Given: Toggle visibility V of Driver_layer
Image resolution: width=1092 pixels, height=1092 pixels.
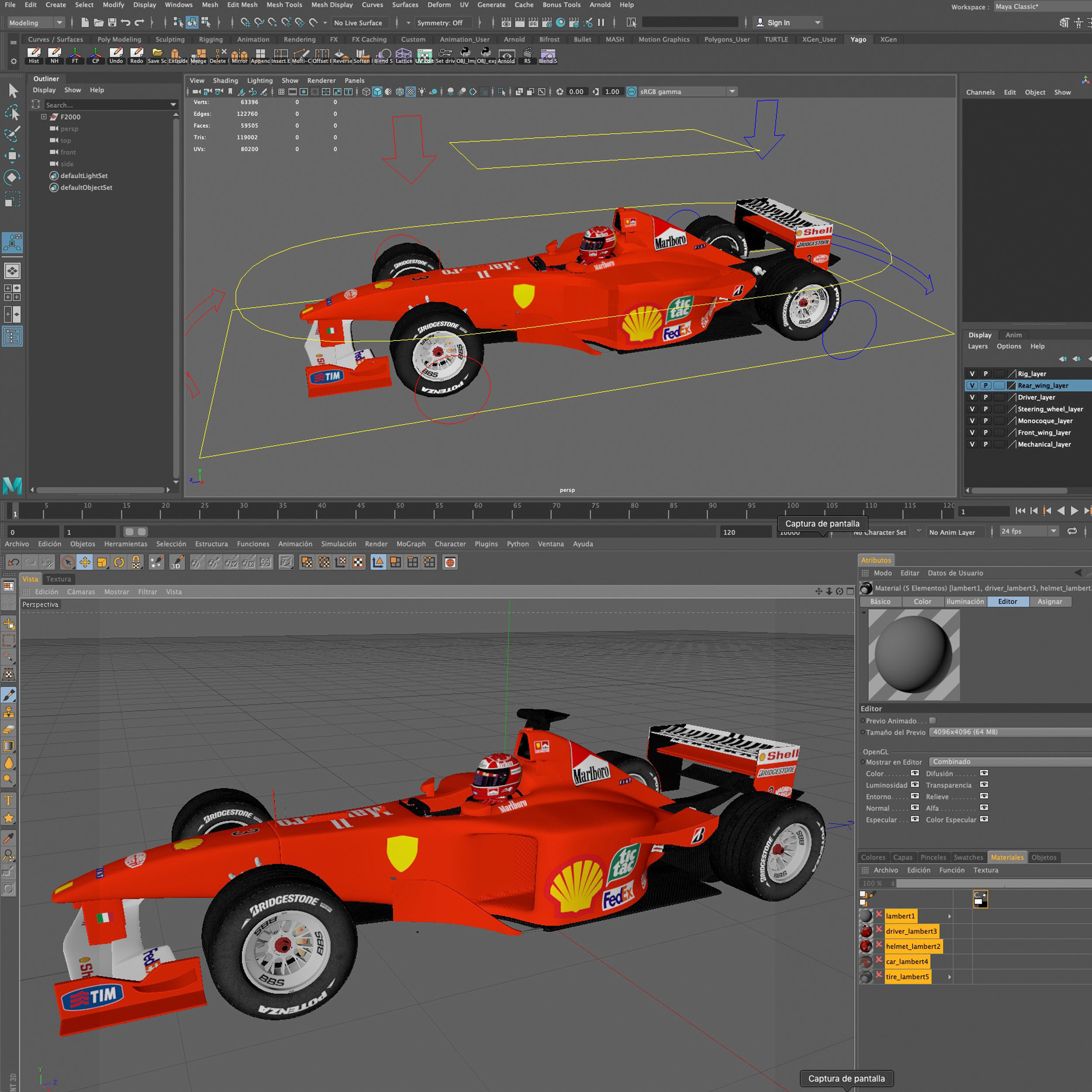Looking at the screenshot, I should coord(972,397).
